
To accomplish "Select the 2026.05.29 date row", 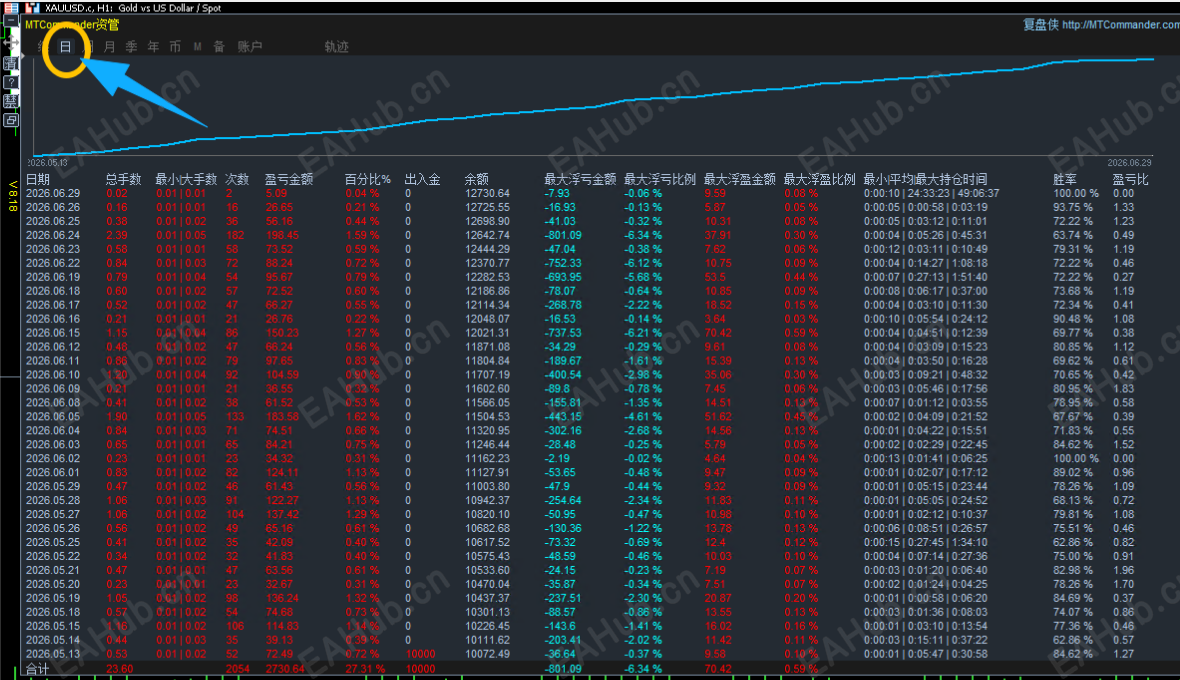I will coord(53,487).
